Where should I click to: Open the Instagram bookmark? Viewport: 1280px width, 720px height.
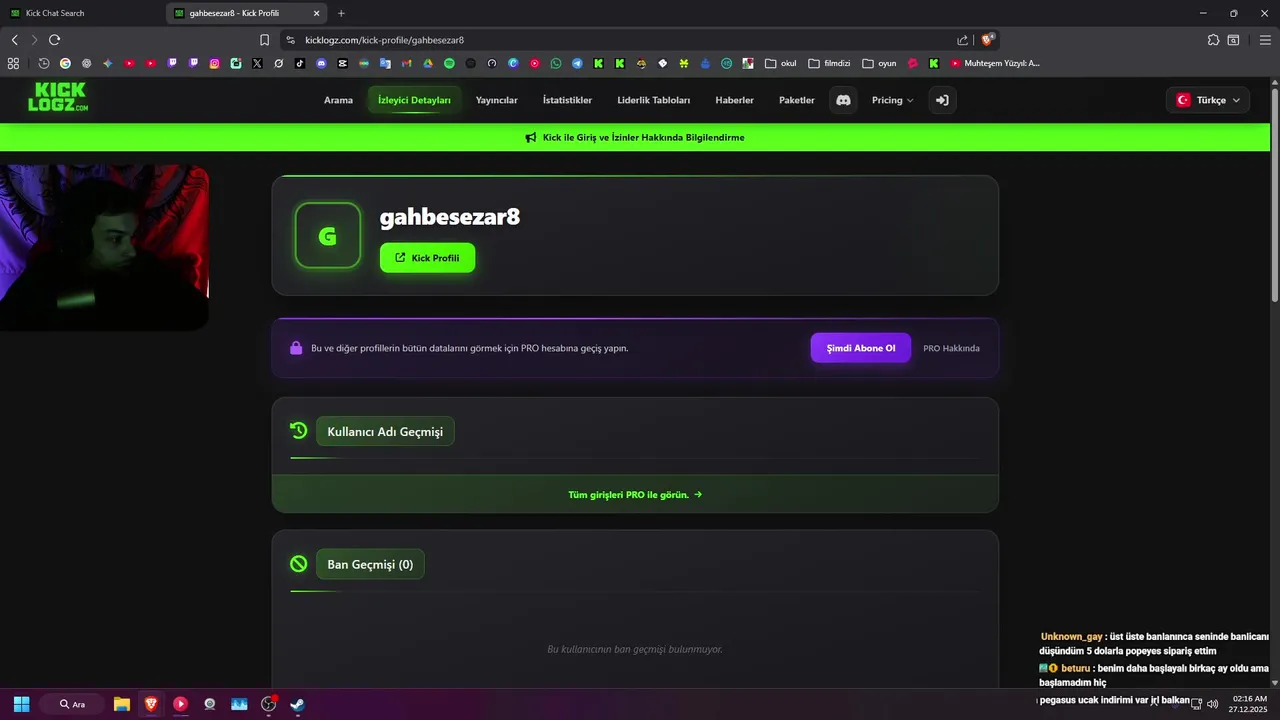[214, 63]
